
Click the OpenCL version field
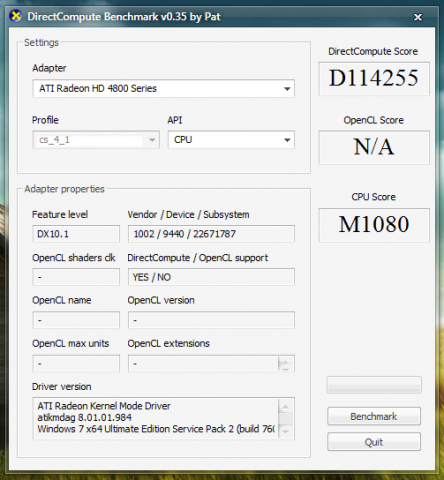click(211, 320)
